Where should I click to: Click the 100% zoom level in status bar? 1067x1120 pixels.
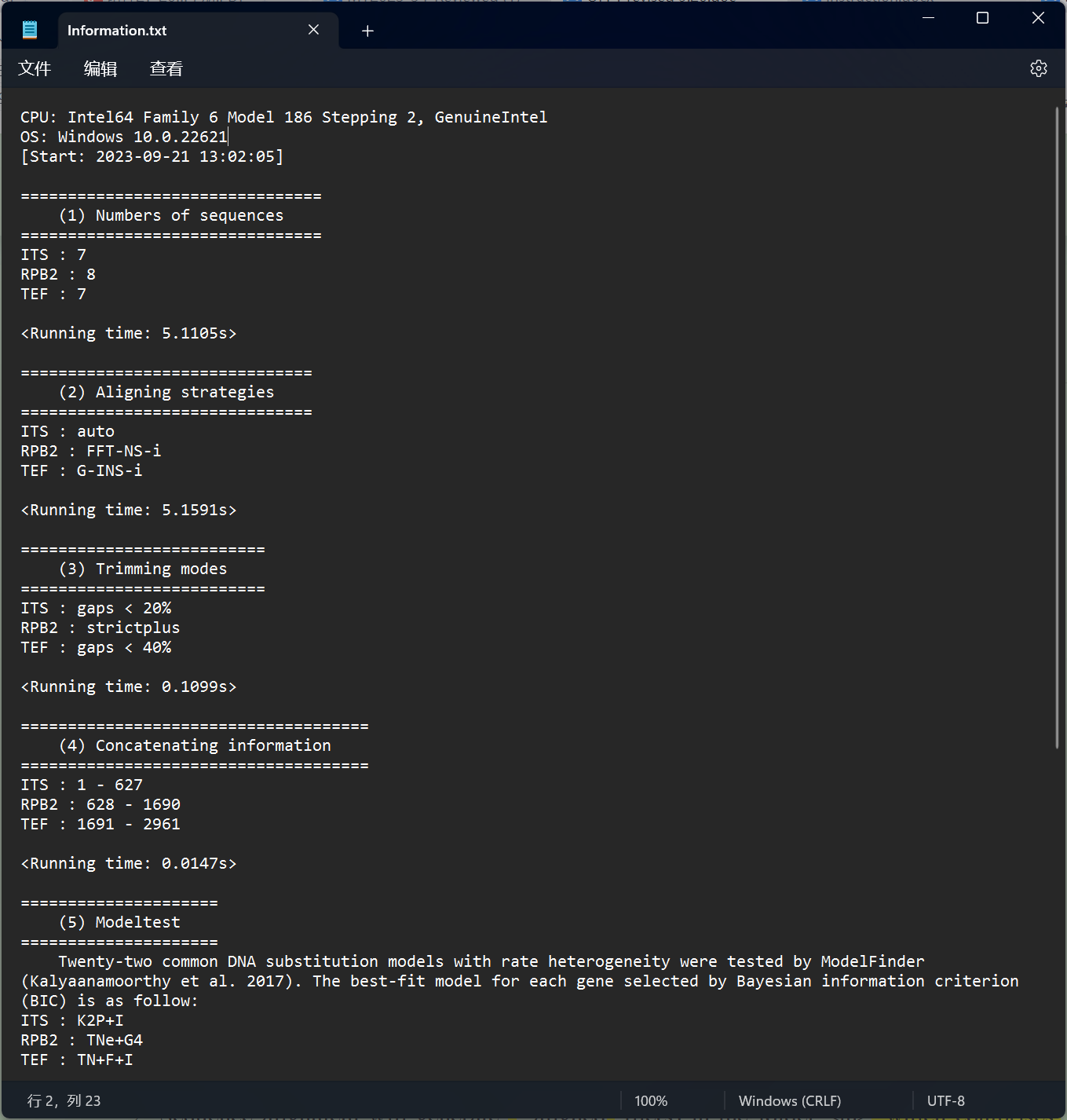[x=650, y=1101]
